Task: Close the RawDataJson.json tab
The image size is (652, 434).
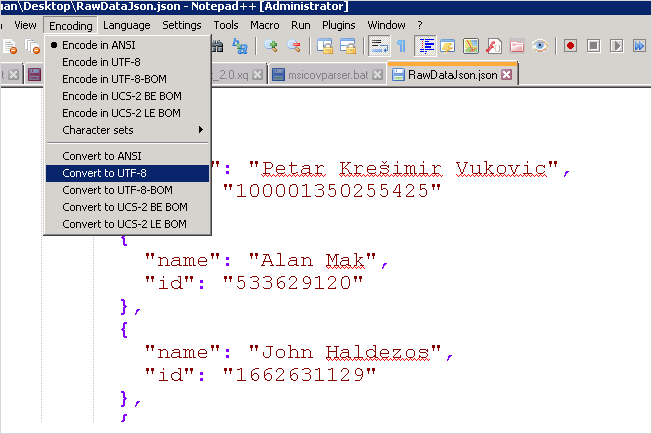Action: 506,75
